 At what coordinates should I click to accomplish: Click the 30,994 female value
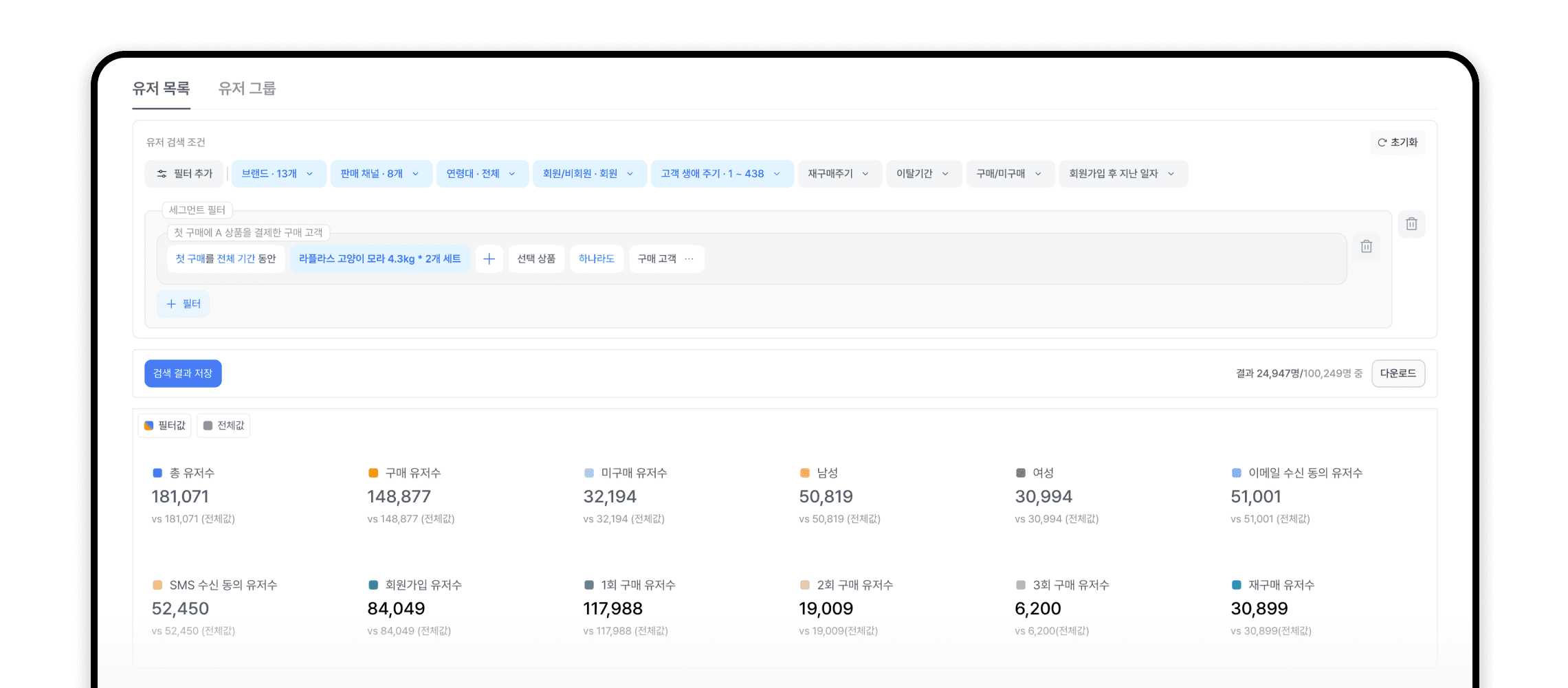(x=1044, y=496)
